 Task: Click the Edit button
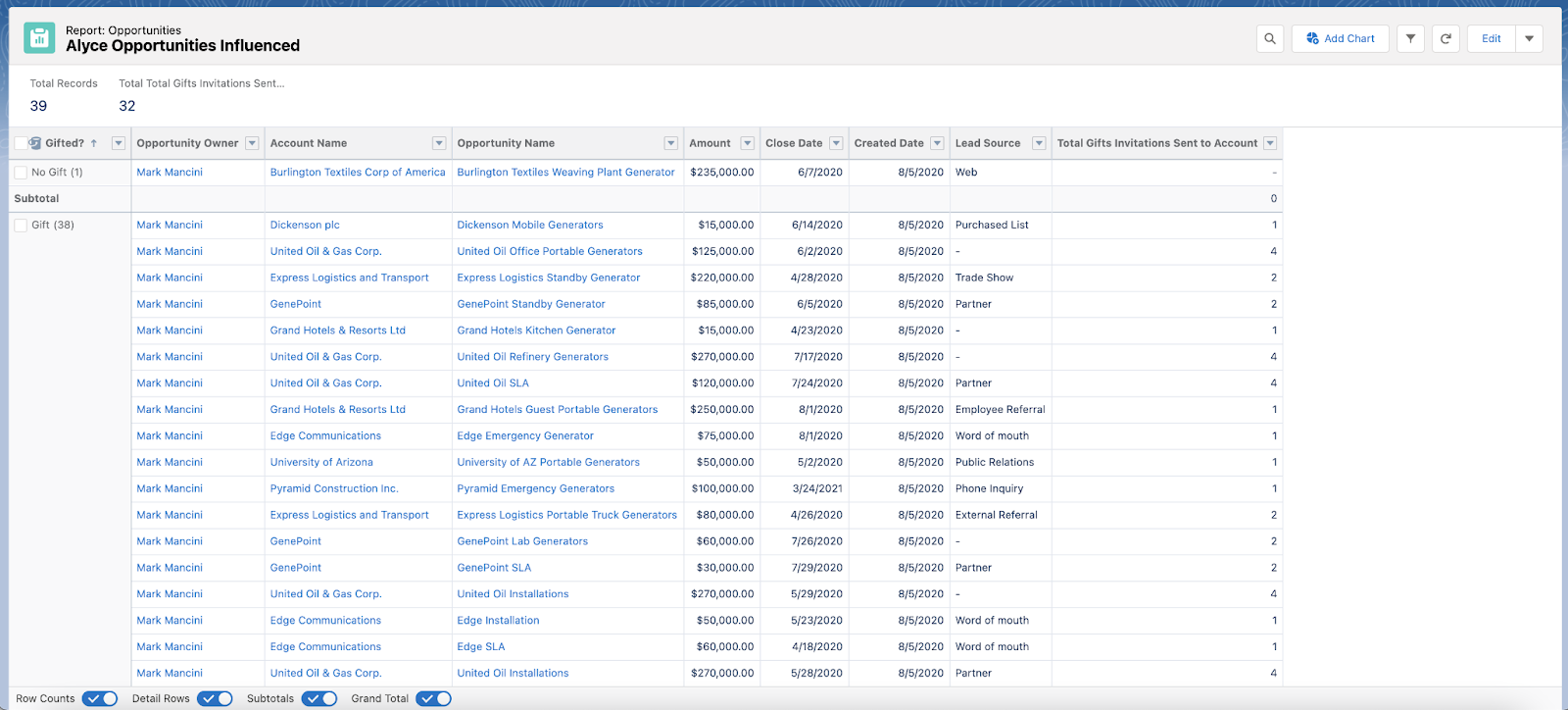(x=1491, y=38)
